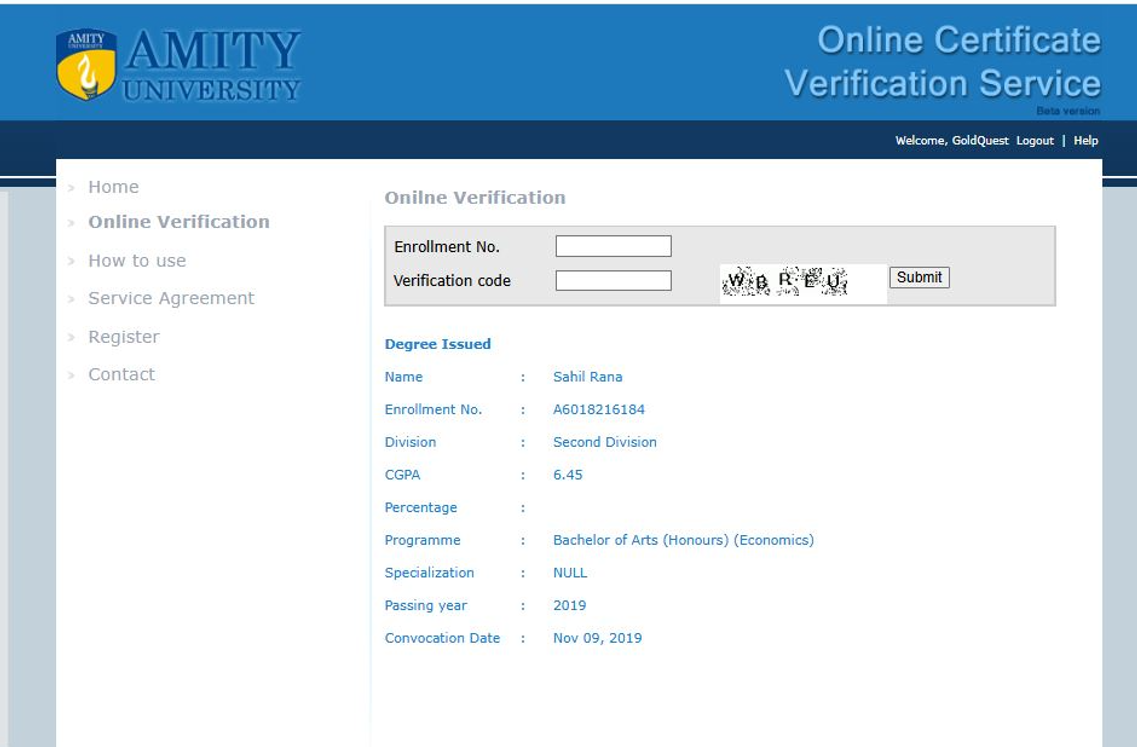Focus the Verification code input field
1137x747 pixels.
[613, 281]
